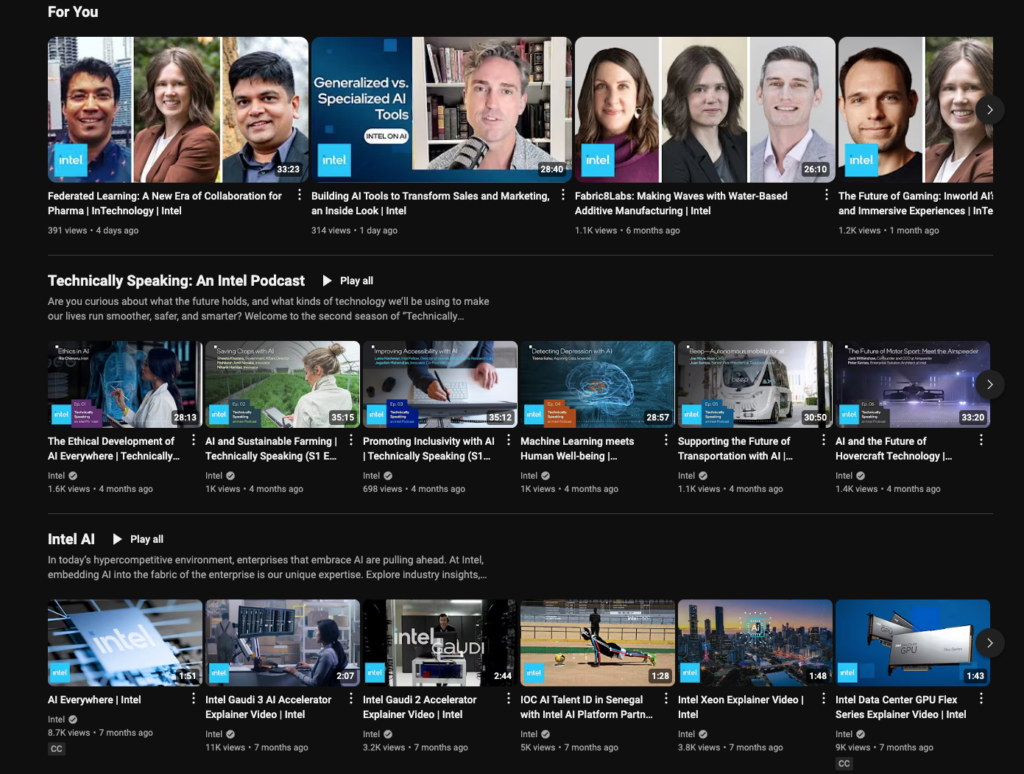Viewport: 1024px width, 774px height.
Task: Click '391 views • 4 days ago' text
Action: (x=93, y=231)
